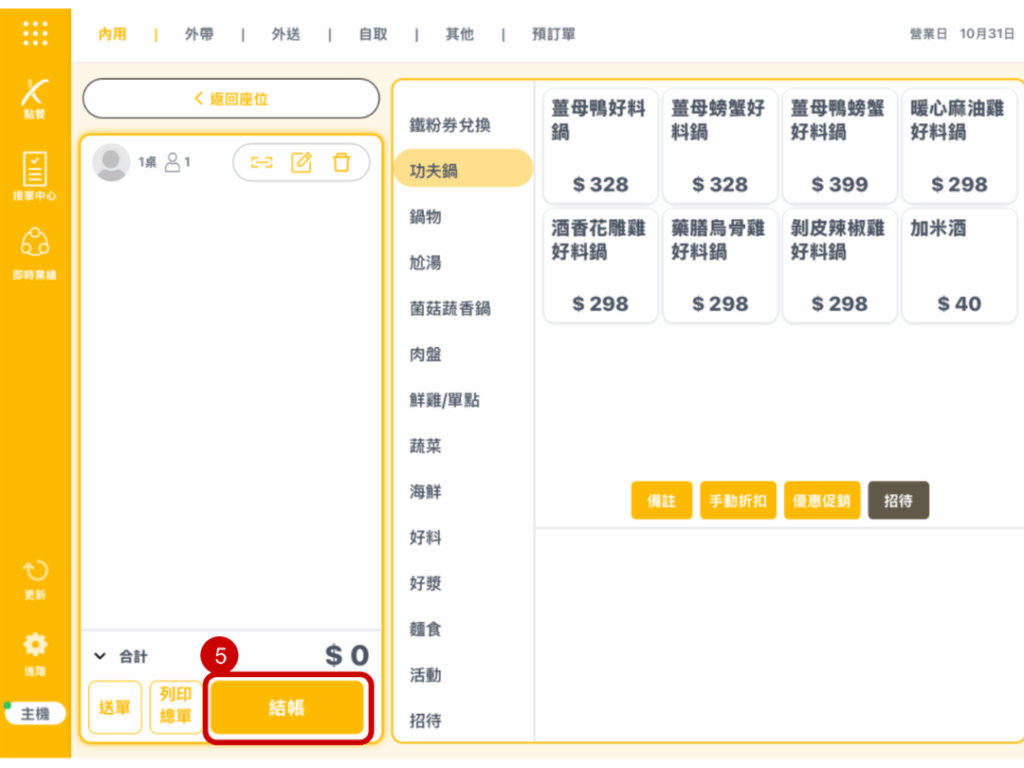Click the pencil edit icon for table
Image resolution: width=1024 pixels, height=768 pixels.
click(301, 162)
